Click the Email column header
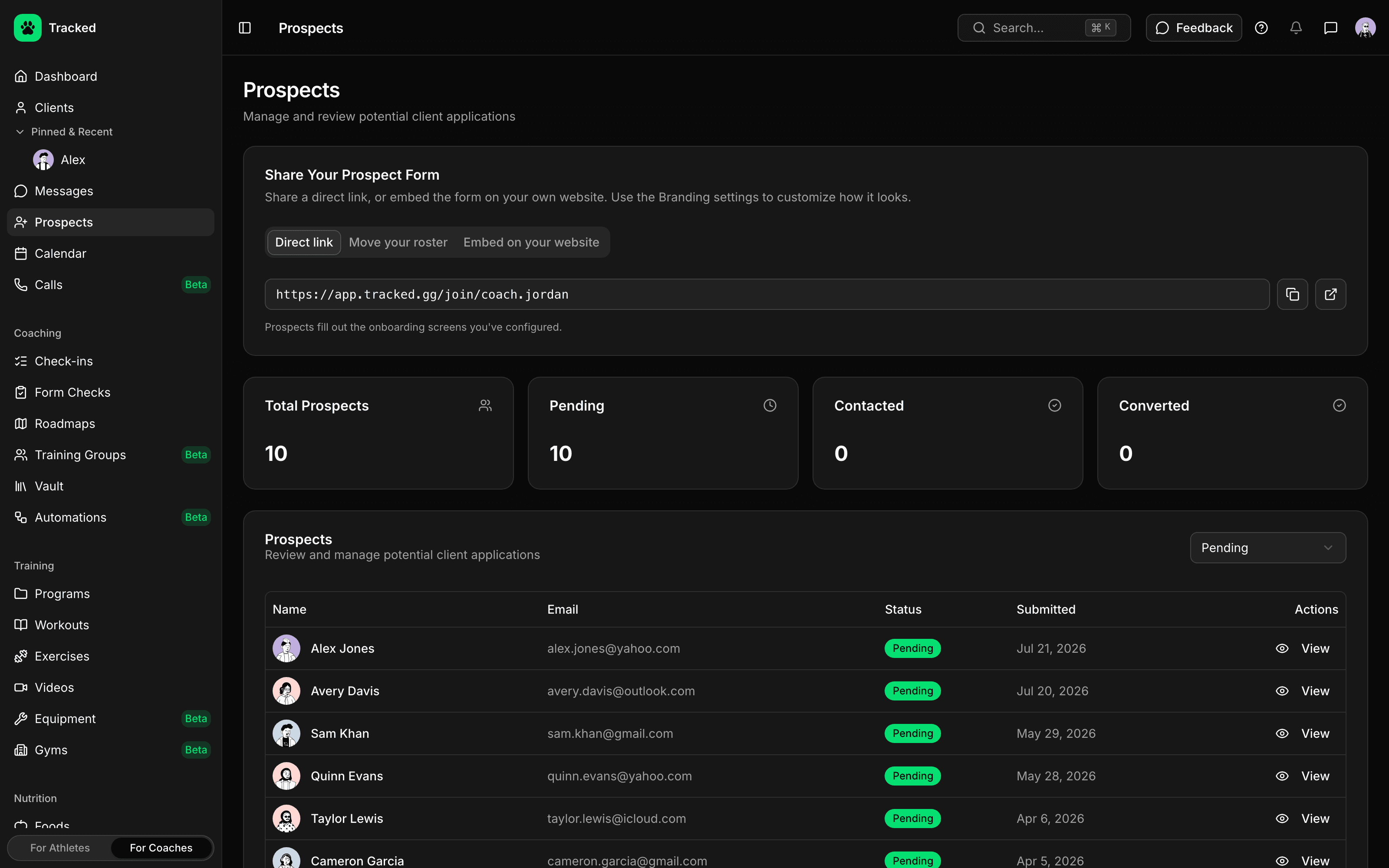Viewport: 1389px width, 868px height. pos(563,610)
